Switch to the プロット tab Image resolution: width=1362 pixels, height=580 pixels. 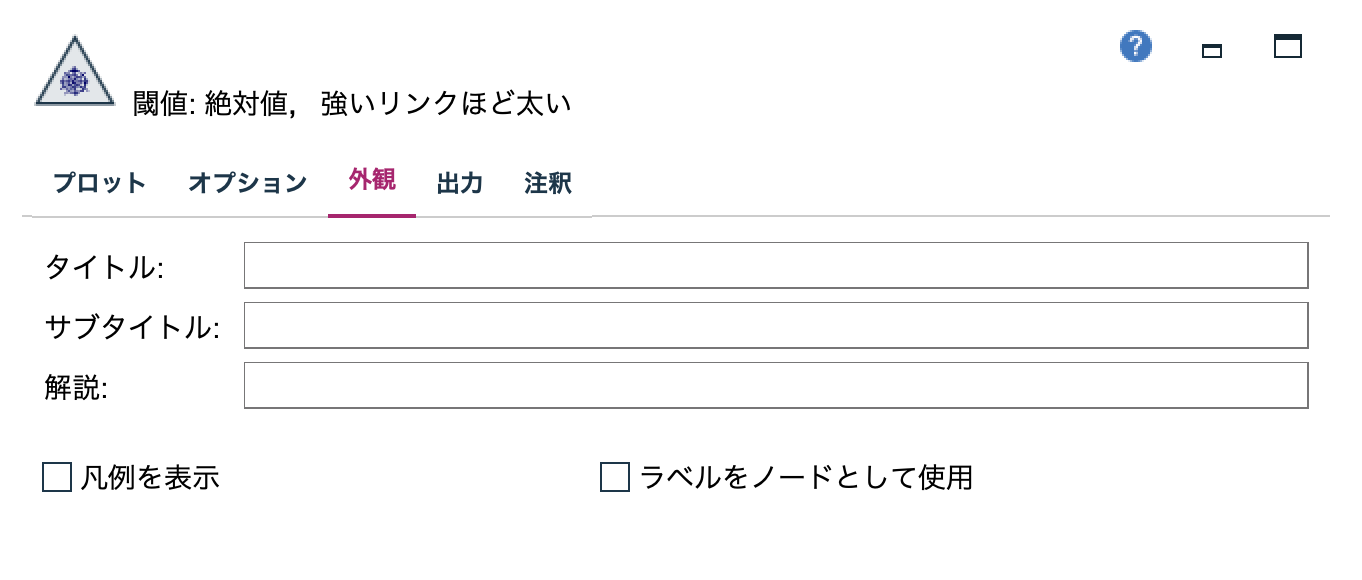click(98, 183)
